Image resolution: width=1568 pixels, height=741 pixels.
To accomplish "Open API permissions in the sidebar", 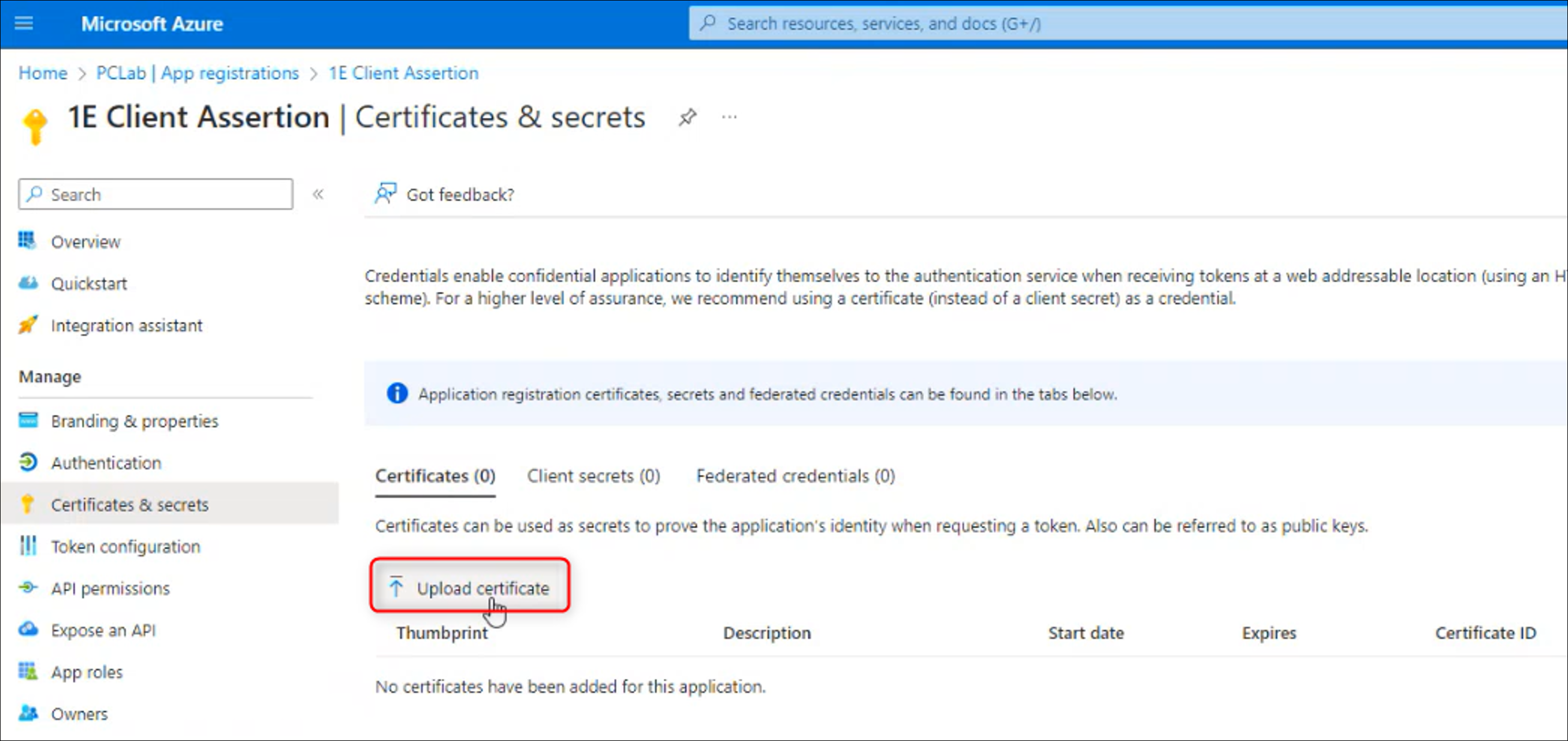I will click(x=110, y=588).
